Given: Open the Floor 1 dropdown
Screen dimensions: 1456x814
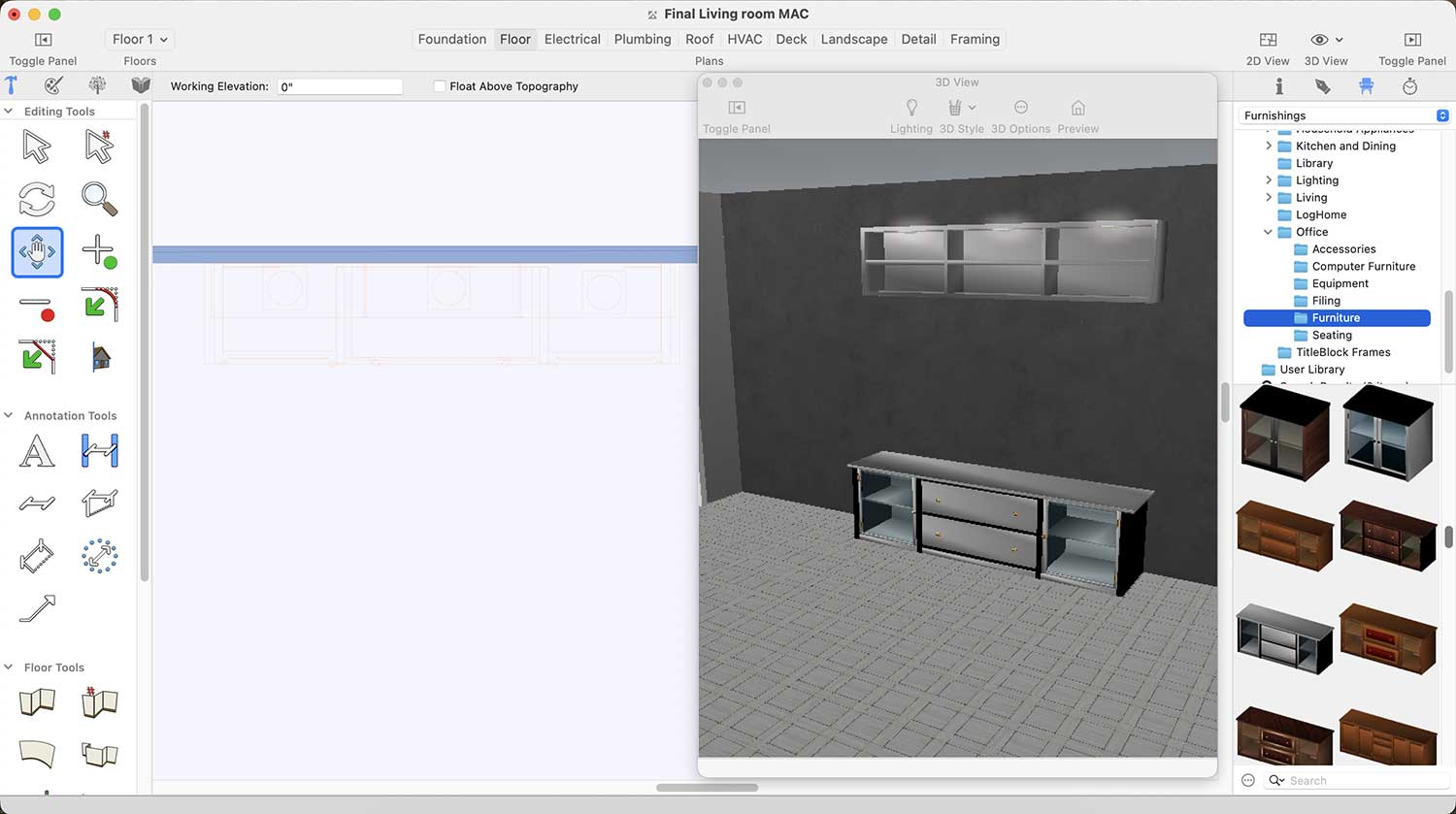Looking at the screenshot, I should pyautogui.click(x=140, y=39).
